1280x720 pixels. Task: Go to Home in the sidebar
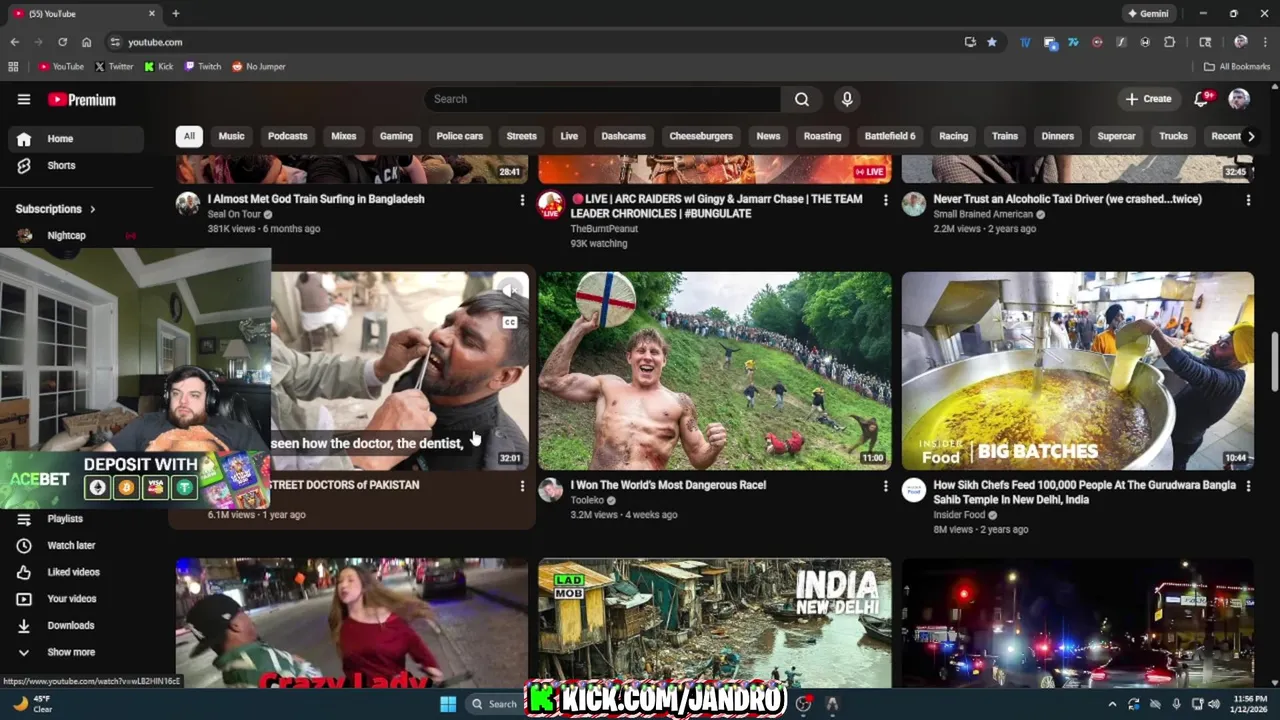pyautogui.click(x=74, y=139)
